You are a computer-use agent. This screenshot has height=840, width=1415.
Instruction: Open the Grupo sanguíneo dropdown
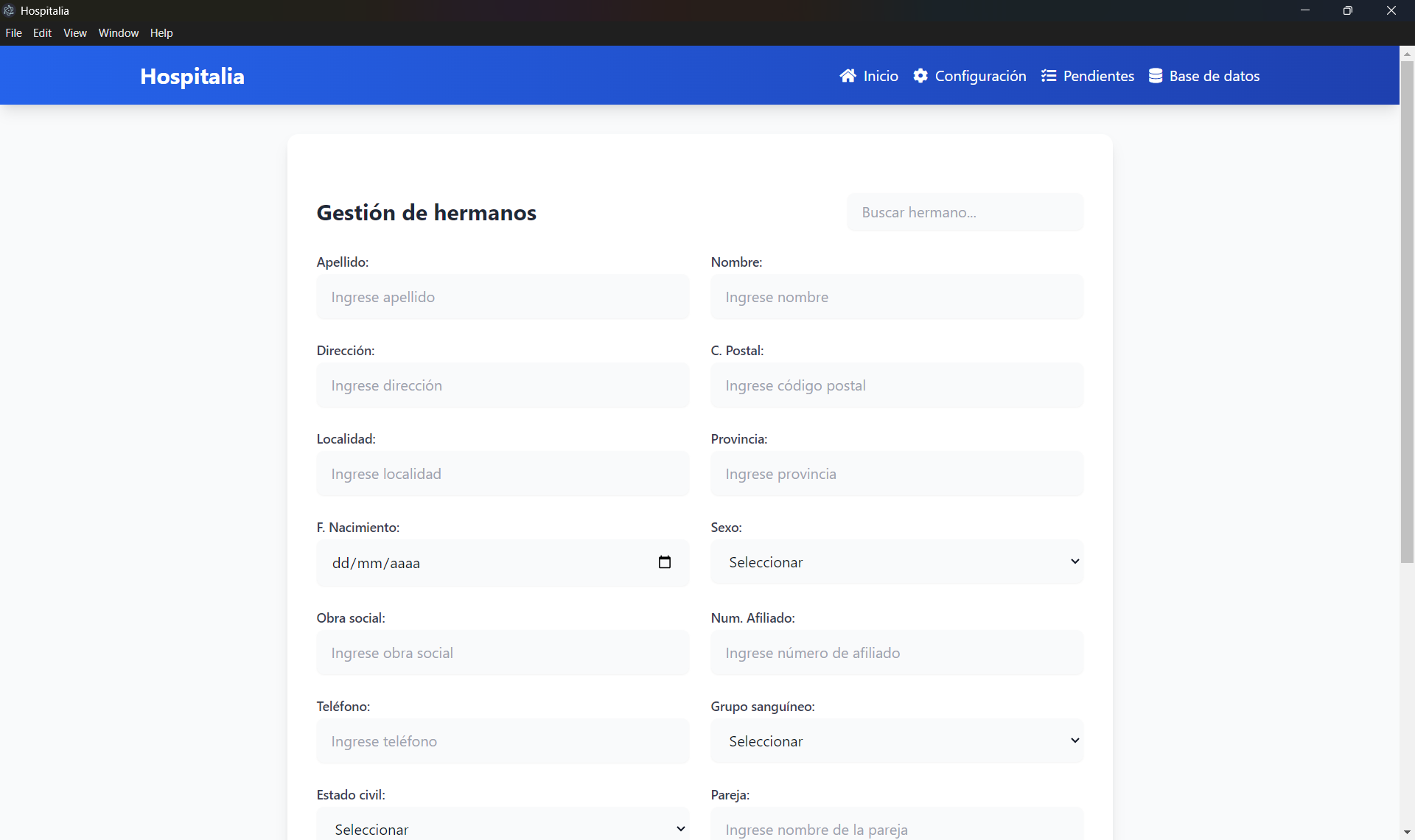(x=897, y=741)
